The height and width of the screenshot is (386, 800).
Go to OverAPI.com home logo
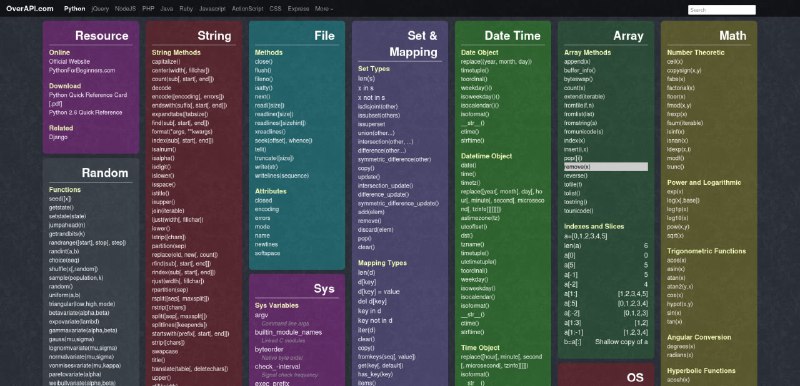click(30, 9)
